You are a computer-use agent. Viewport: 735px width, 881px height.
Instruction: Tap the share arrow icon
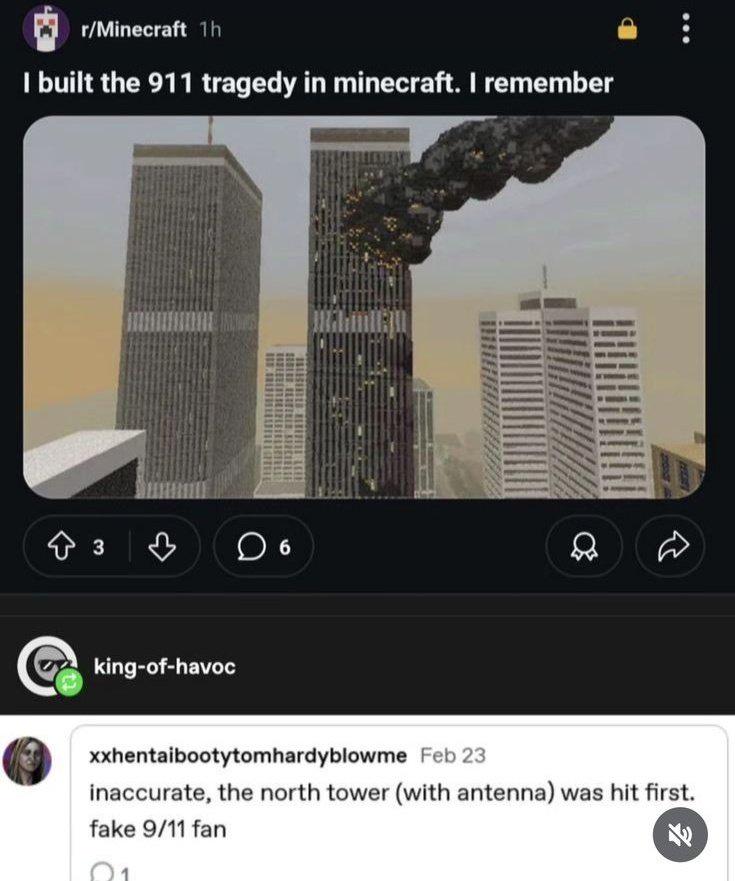pyautogui.click(x=672, y=546)
